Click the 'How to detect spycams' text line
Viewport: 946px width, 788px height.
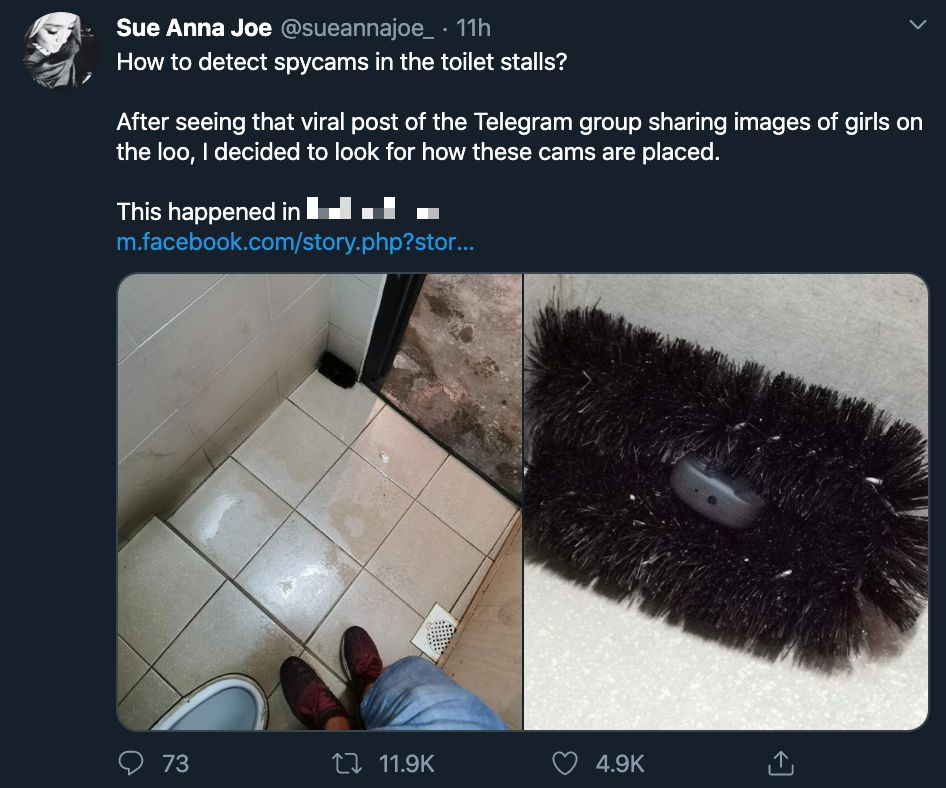(x=341, y=62)
